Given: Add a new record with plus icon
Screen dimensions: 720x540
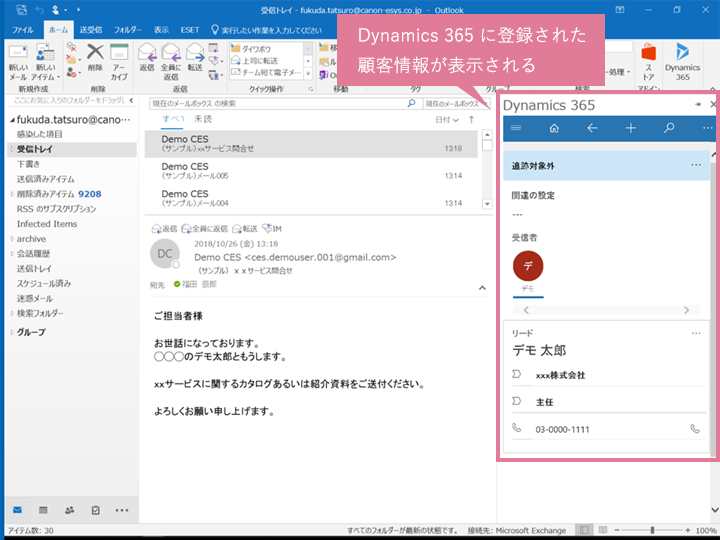Looking at the screenshot, I should [x=631, y=128].
